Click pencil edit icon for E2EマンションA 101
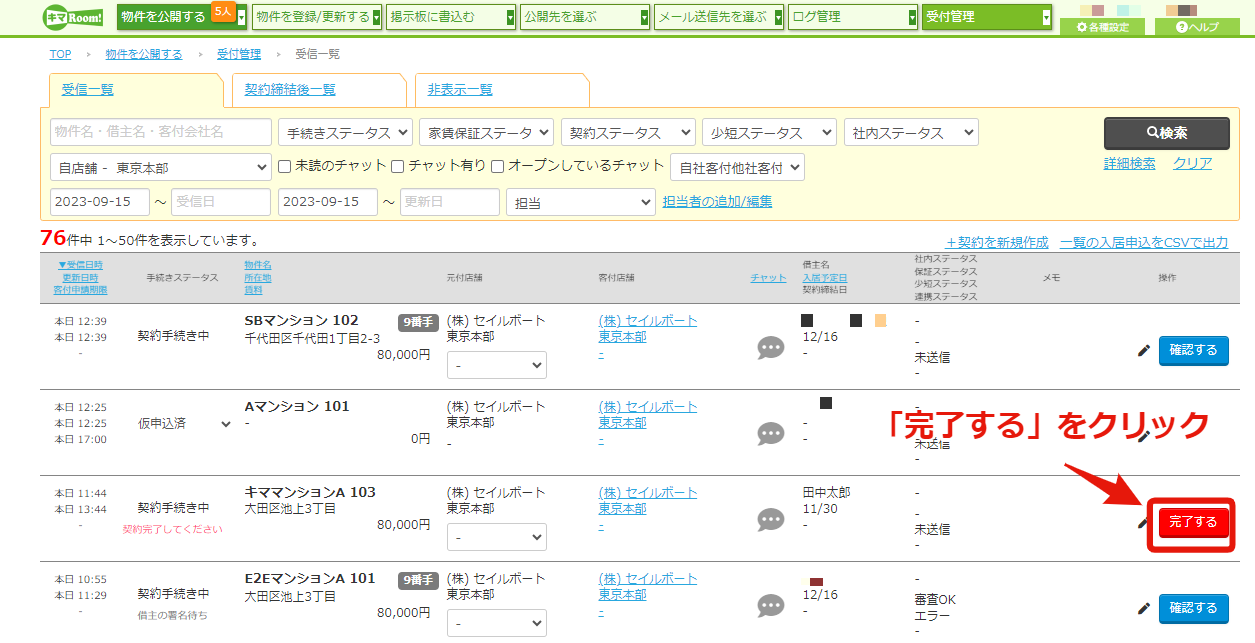The image size is (1255, 643). [x=1144, y=608]
